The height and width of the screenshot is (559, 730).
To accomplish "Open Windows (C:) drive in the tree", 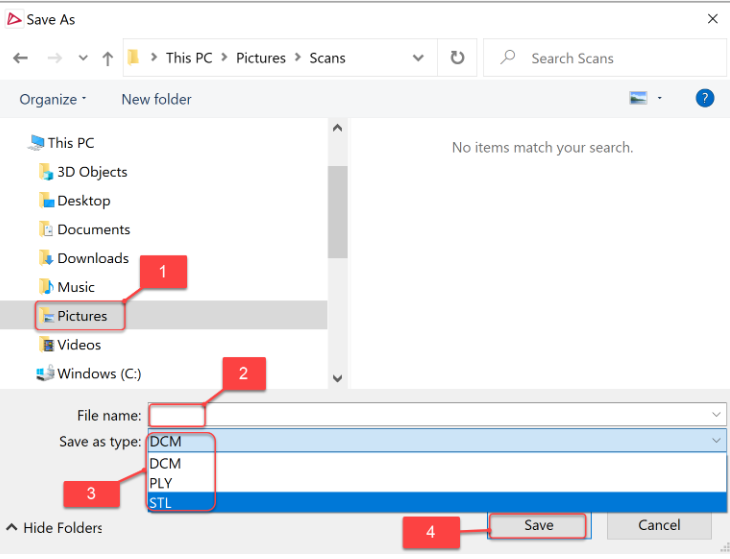I will [x=88, y=374].
